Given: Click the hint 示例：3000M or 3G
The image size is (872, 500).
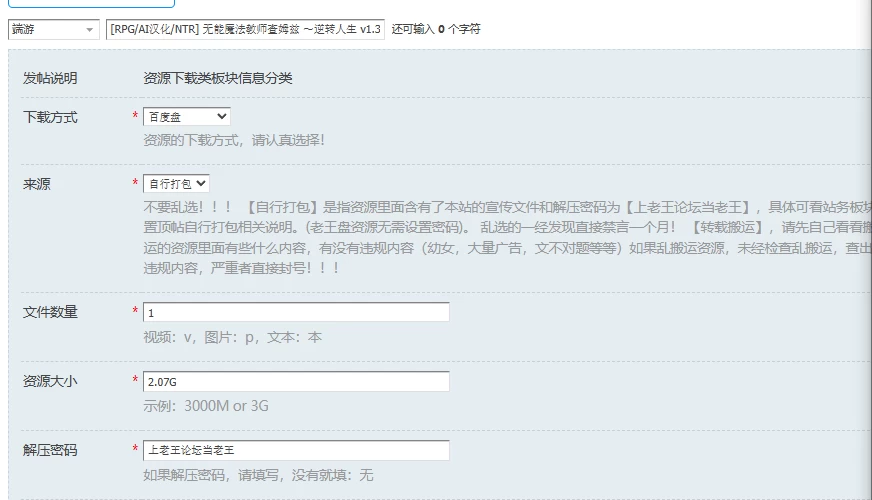Looking at the screenshot, I should pos(206,406).
